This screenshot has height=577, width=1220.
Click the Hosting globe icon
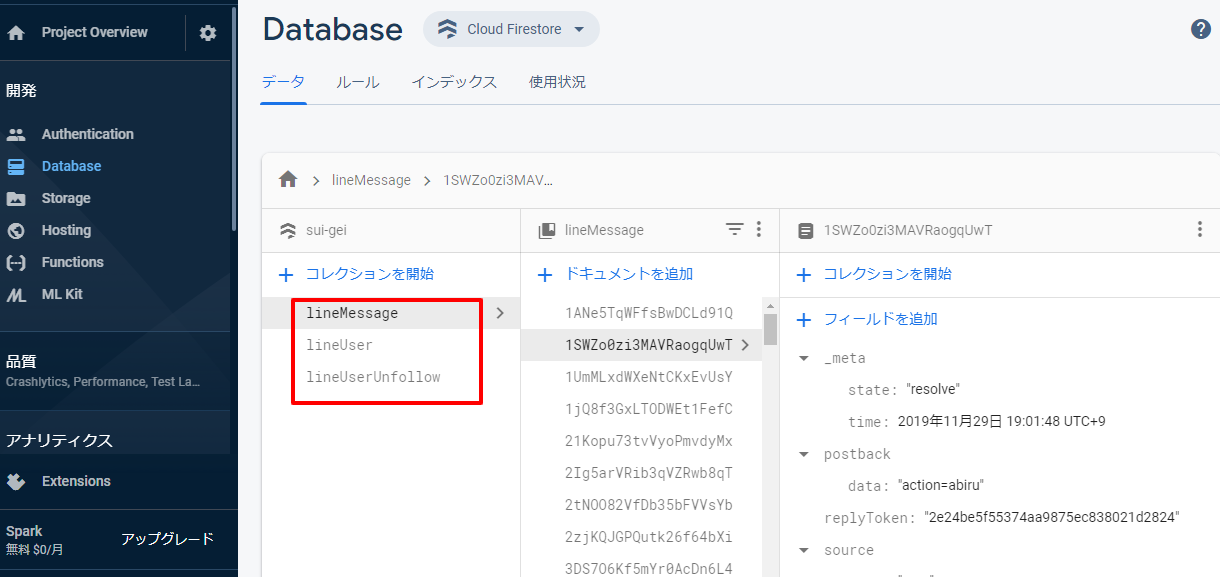click(x=16, y=230)
